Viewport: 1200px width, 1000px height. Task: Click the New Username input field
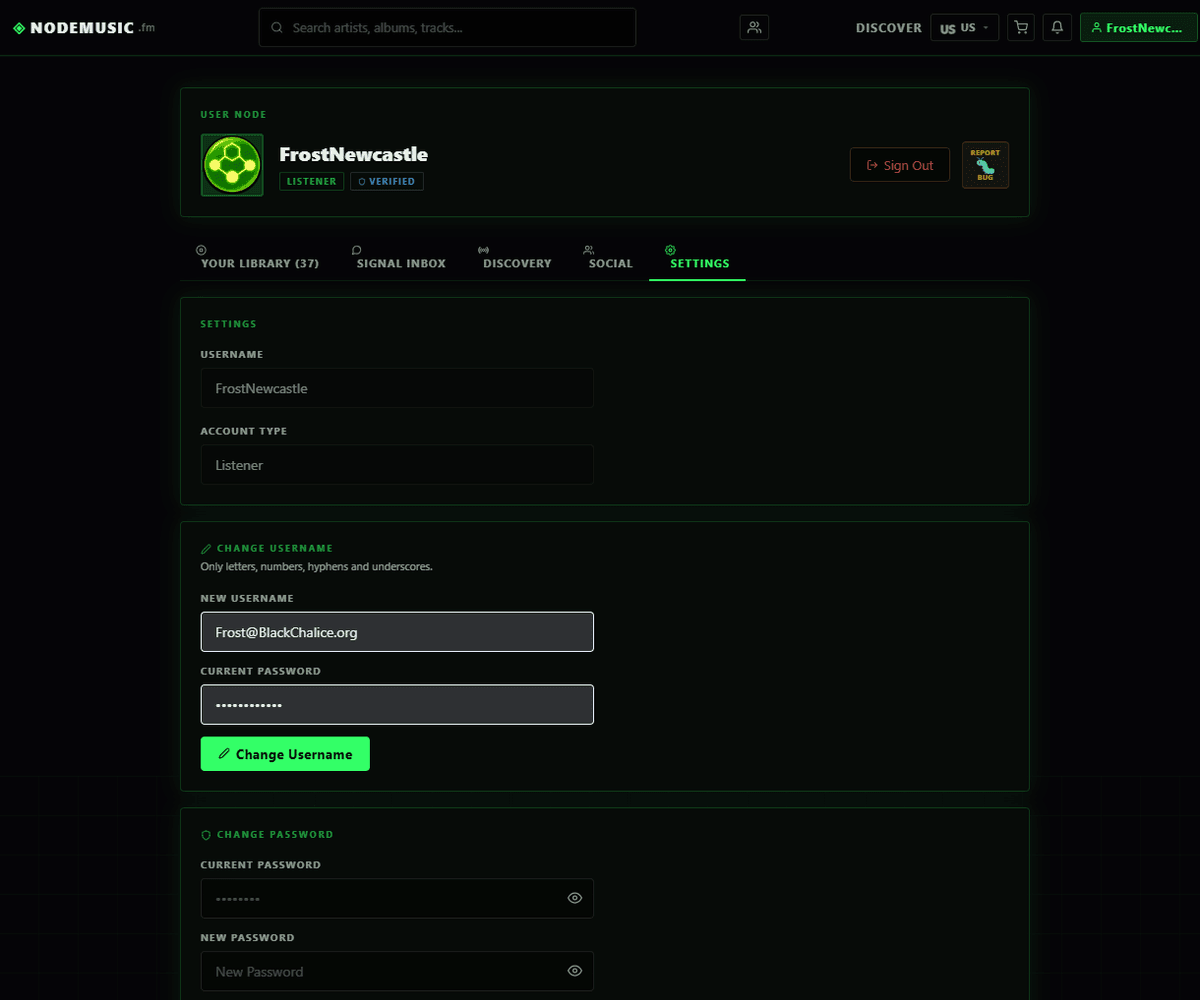tap(397, 632)
